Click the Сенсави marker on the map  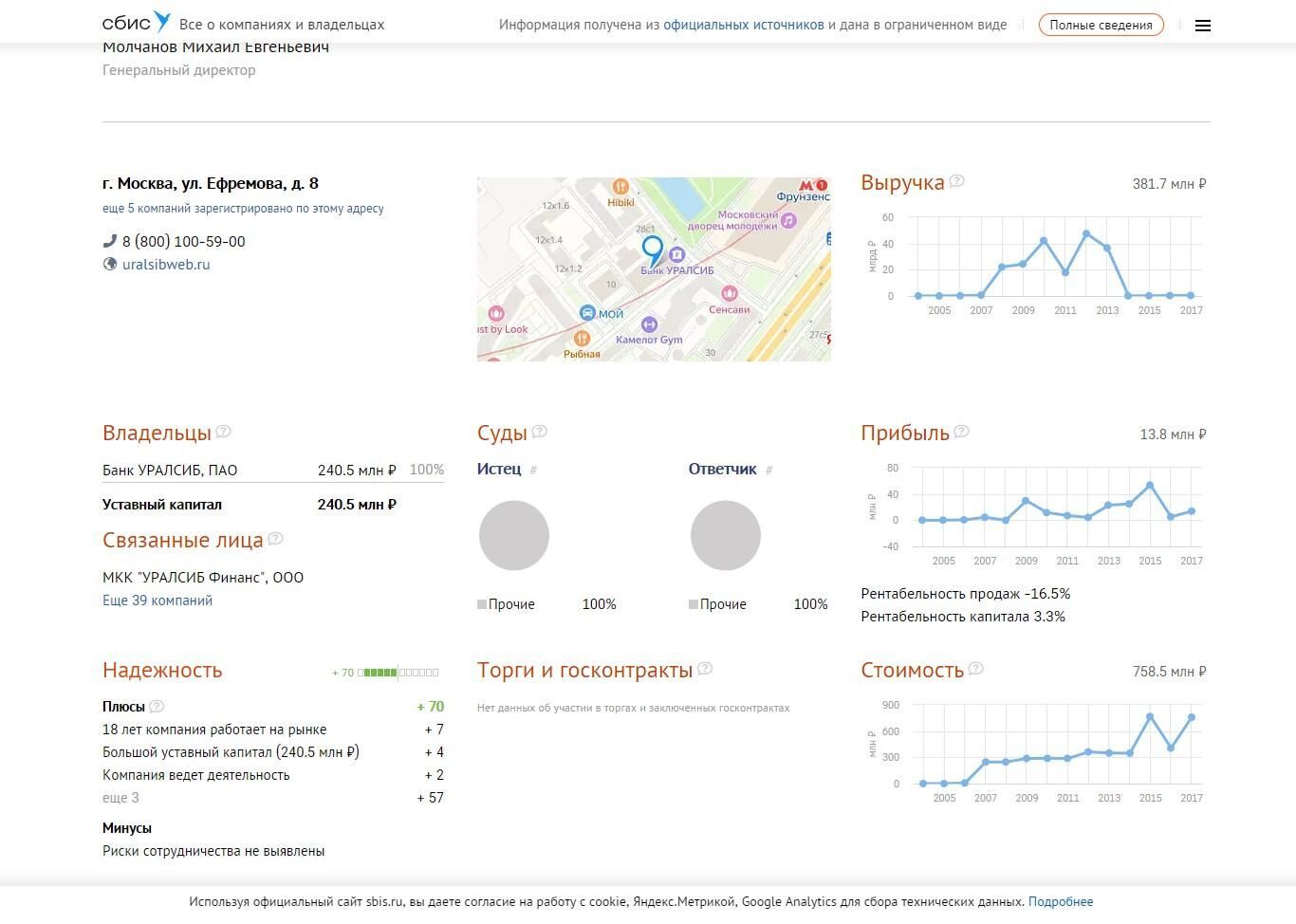(x=730, y=294)
